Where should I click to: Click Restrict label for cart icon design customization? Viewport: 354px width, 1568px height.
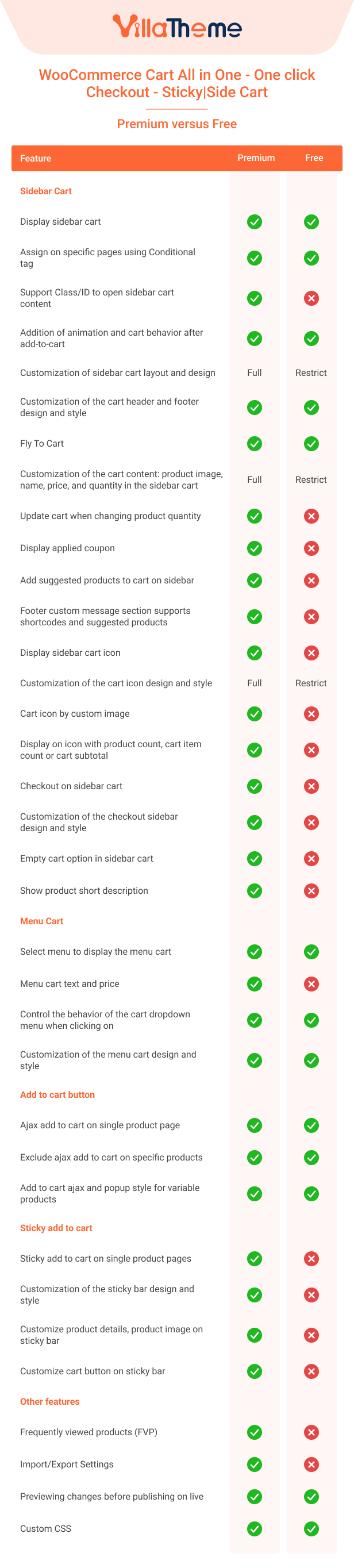point(311,683)
